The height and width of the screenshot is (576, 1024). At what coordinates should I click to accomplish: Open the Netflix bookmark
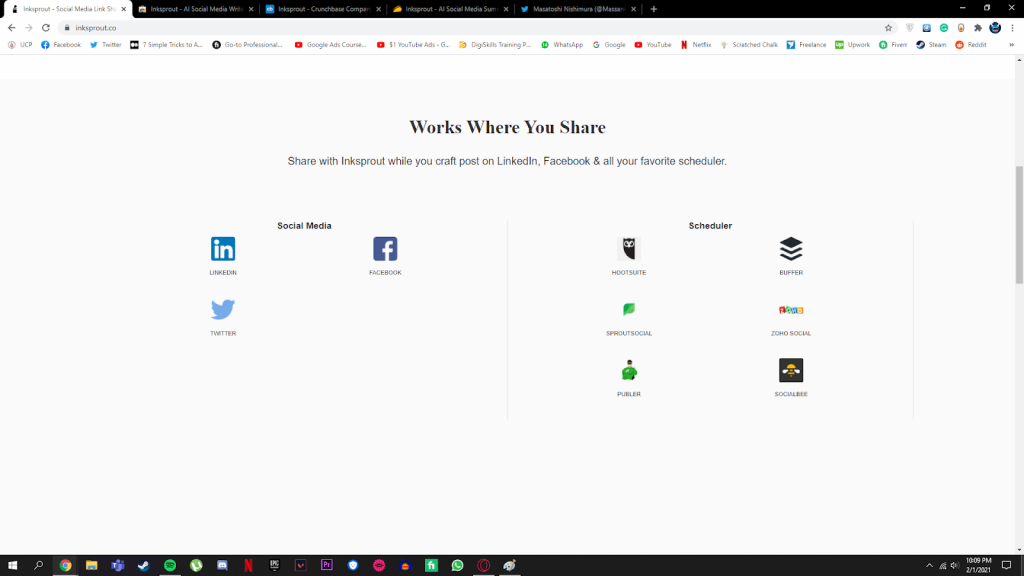(x=696, y=45)
